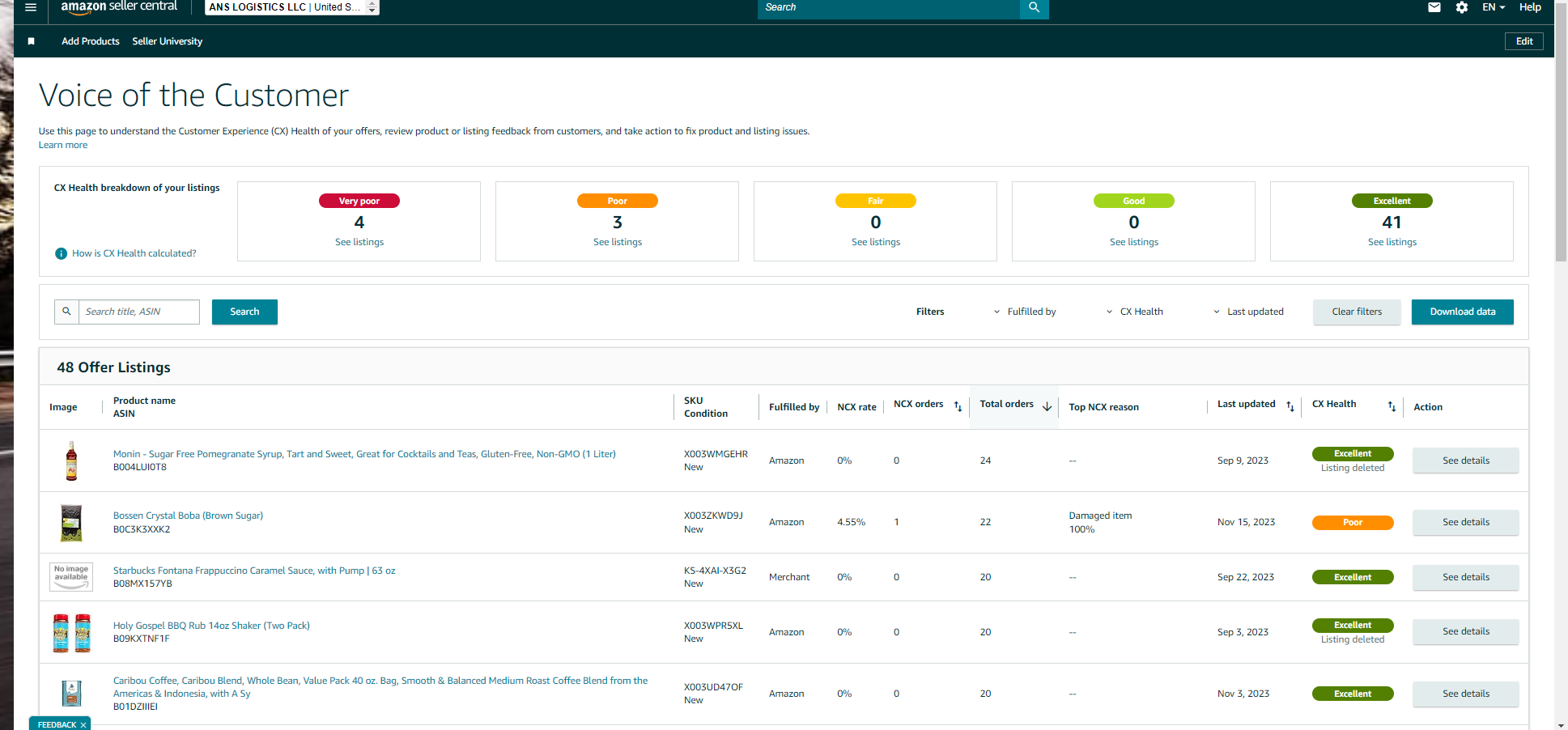Open the Help menu
Image resolution: width=1568 pixels, height=730 pixels.
point(1530,7)
